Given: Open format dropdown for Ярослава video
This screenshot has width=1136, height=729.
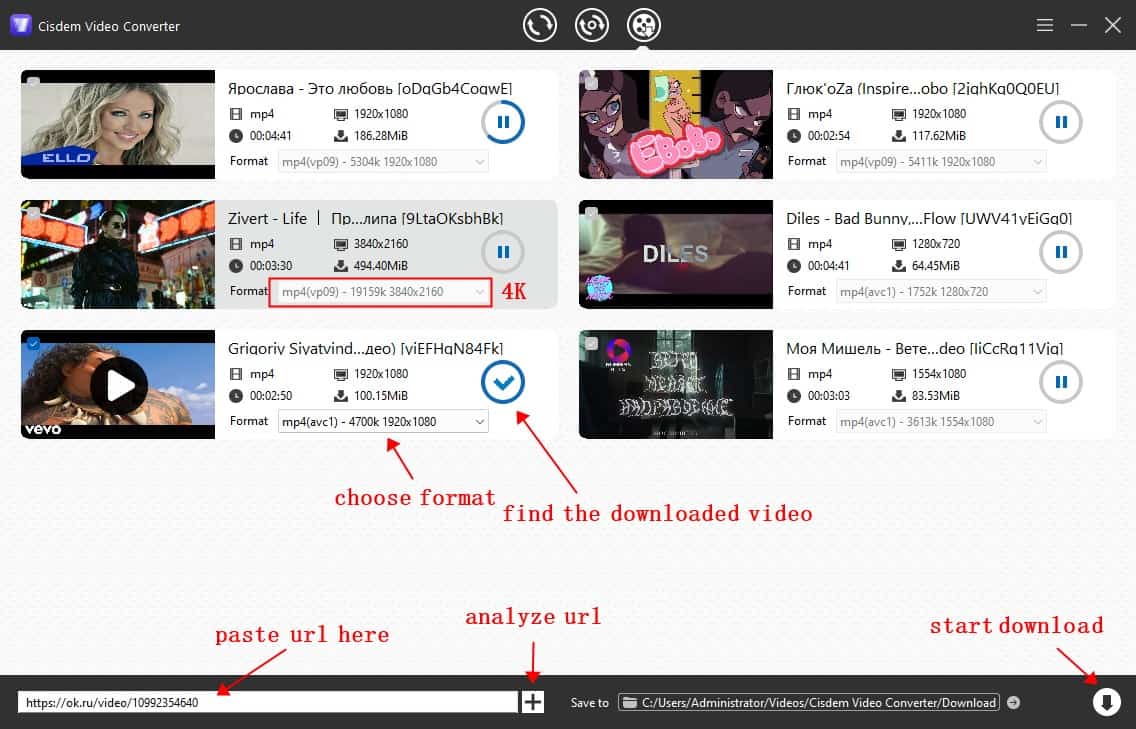Looking at the screenshot, I should (x=383, y=162).
